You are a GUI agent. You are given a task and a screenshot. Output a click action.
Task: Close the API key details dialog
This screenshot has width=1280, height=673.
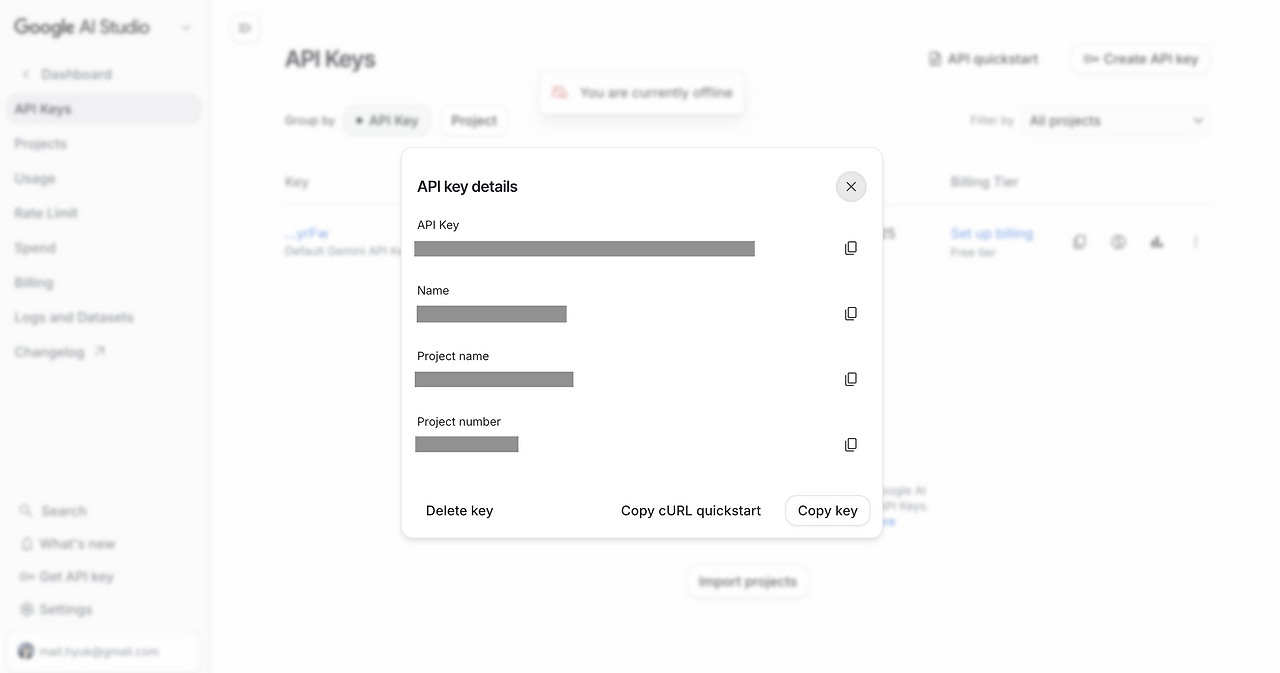click(851, 187)
